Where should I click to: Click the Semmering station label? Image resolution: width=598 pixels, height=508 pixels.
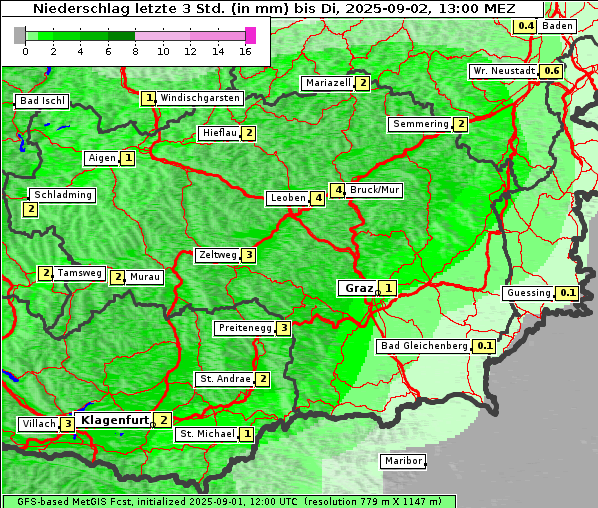coord(420,124)
